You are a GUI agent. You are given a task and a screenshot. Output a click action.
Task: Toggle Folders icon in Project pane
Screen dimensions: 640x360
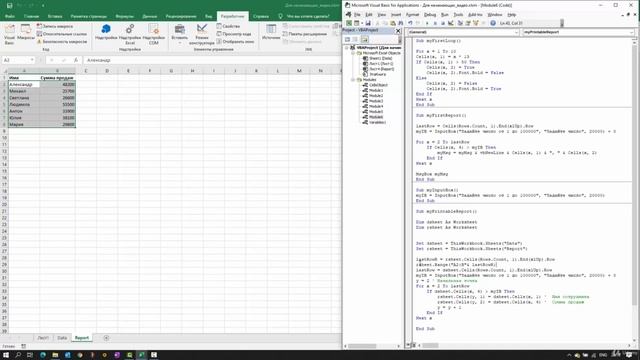point(364,39)
